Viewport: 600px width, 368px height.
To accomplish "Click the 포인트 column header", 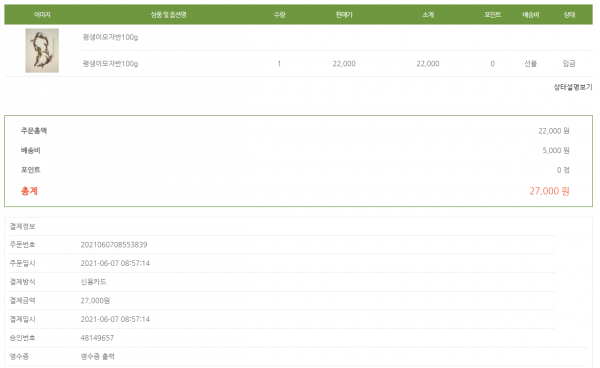I will point(492,15).
